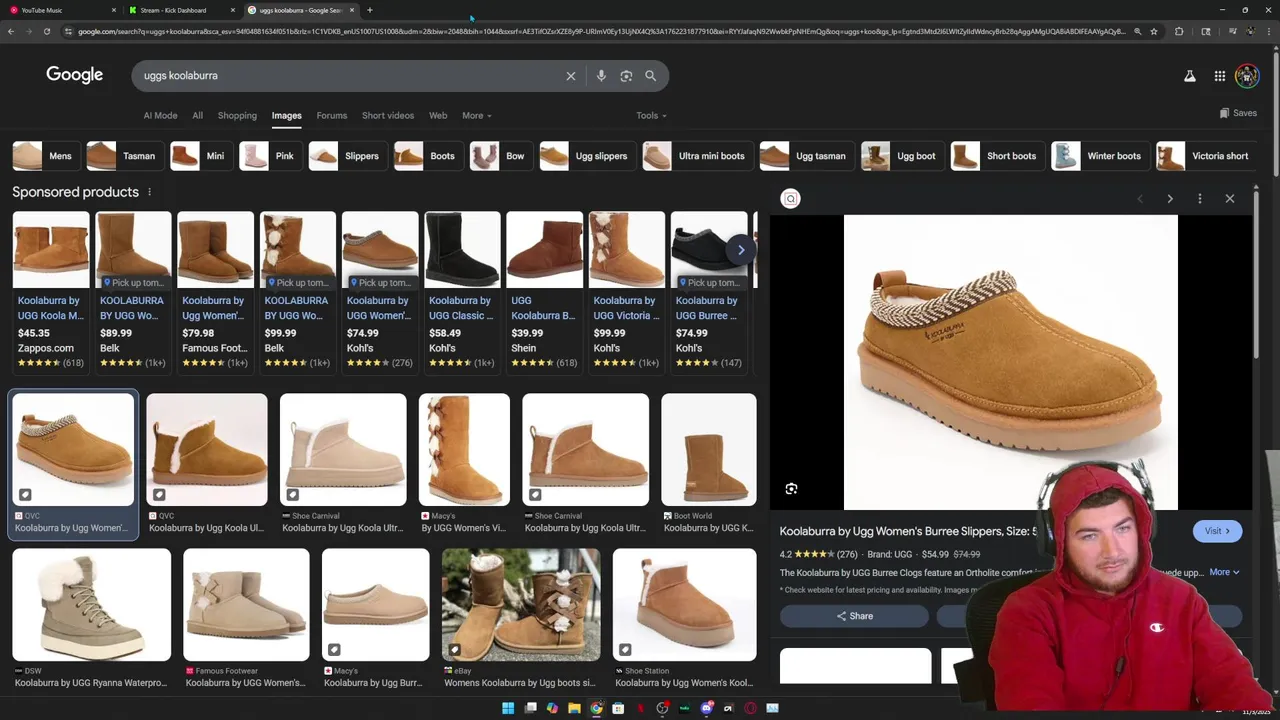
Task: Open OBS Studio from the taskbar
Action: 662,708
